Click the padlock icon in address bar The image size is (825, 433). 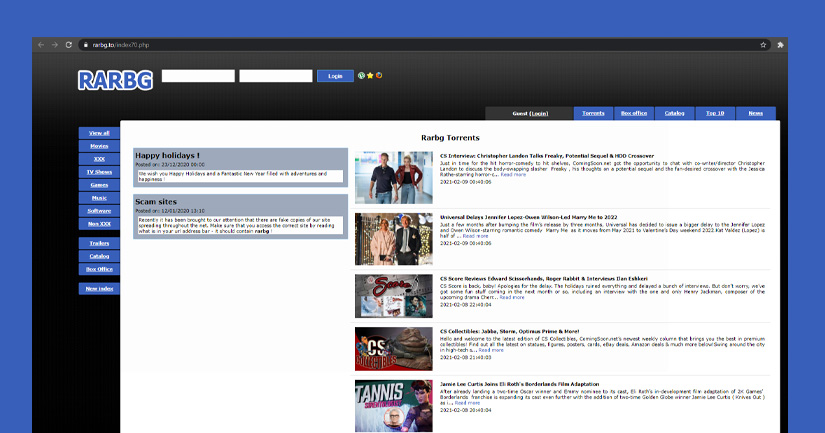[x=86, y=45]
